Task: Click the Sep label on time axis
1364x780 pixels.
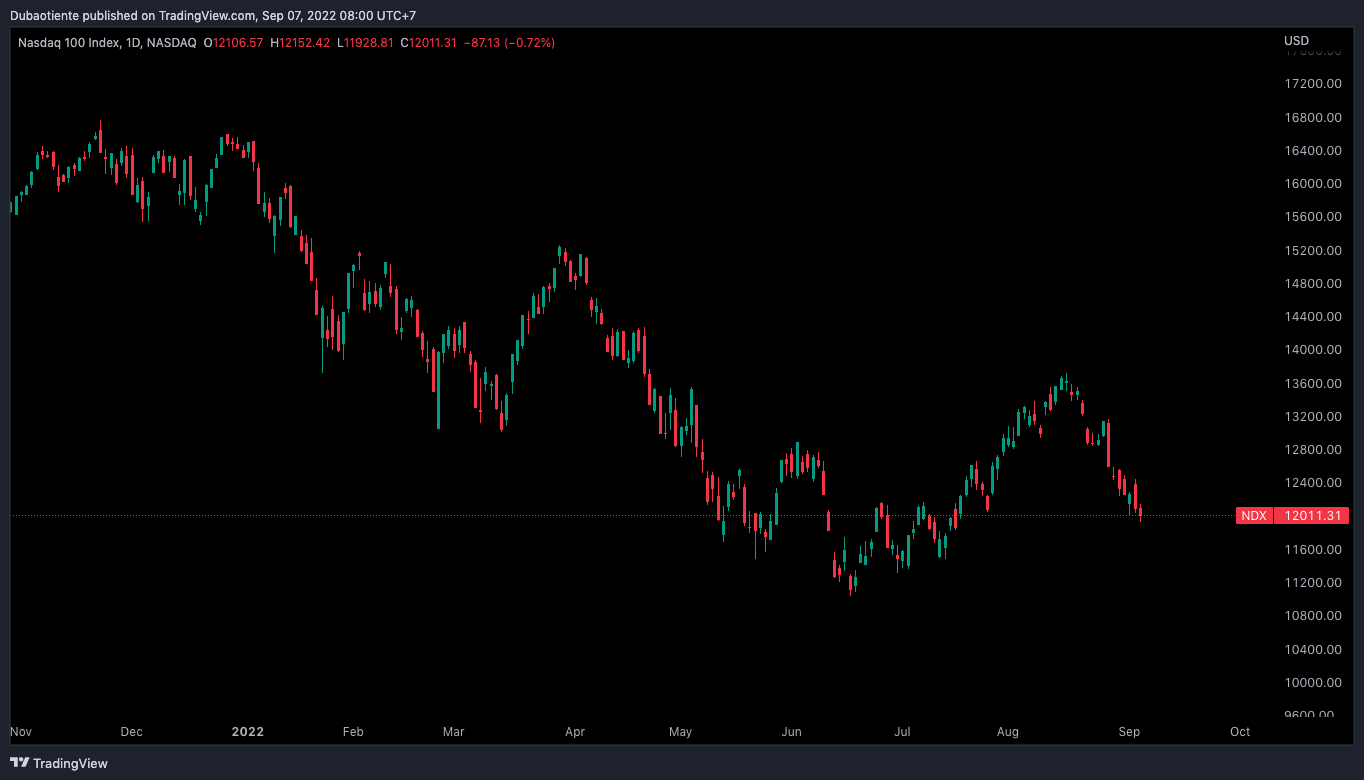Action: 1129,732
